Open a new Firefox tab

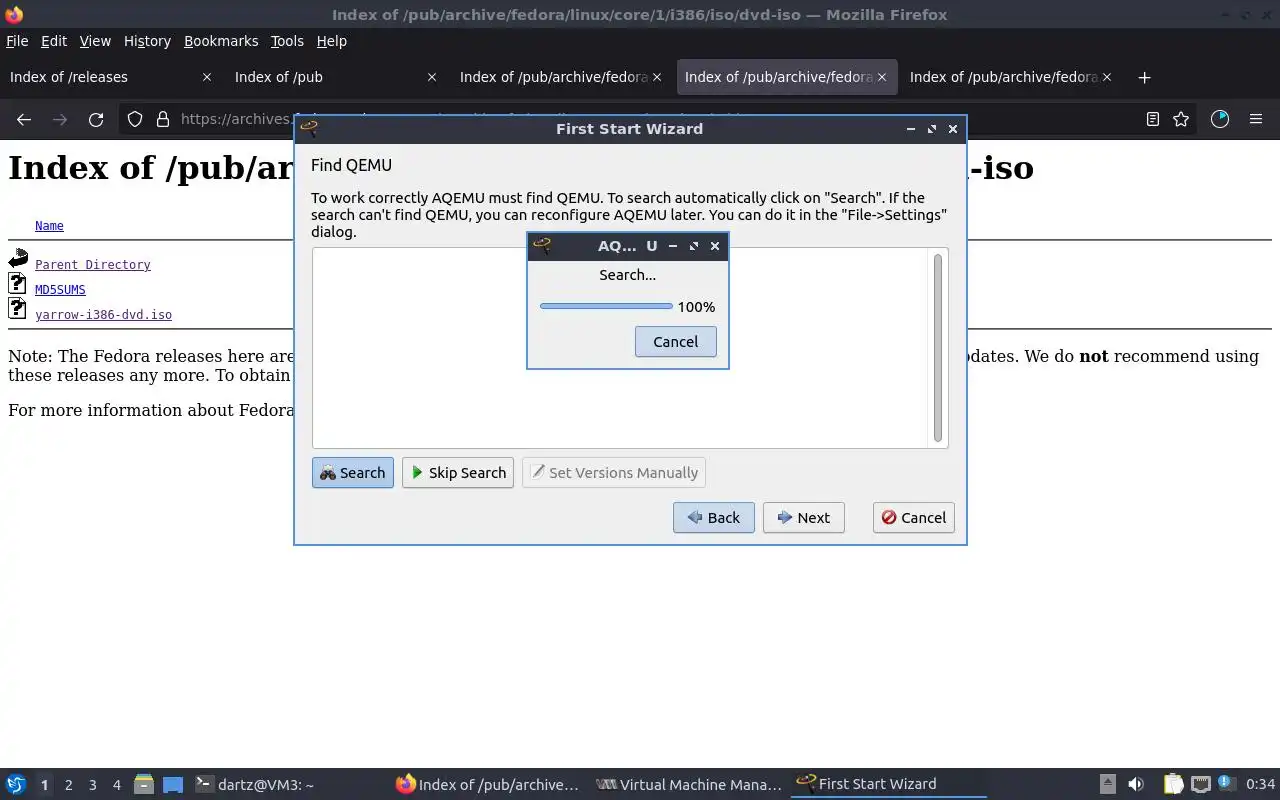1145,77
